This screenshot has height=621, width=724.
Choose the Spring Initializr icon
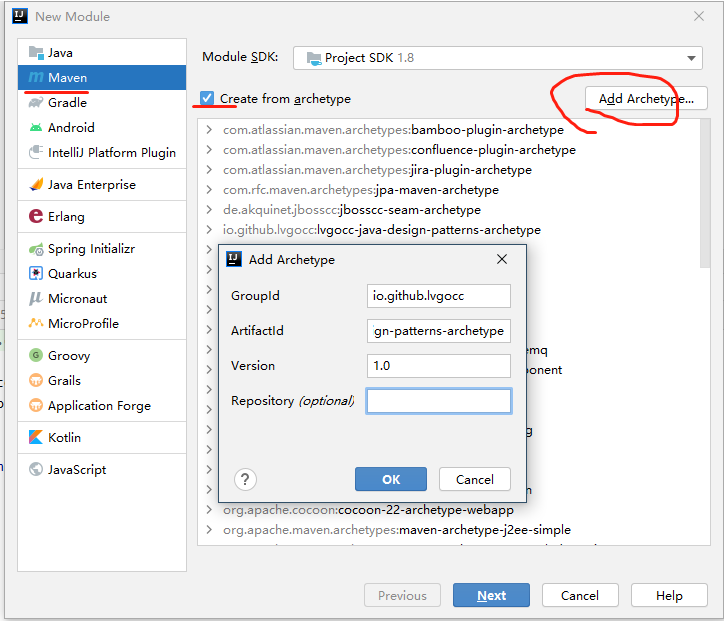(36, 249)
